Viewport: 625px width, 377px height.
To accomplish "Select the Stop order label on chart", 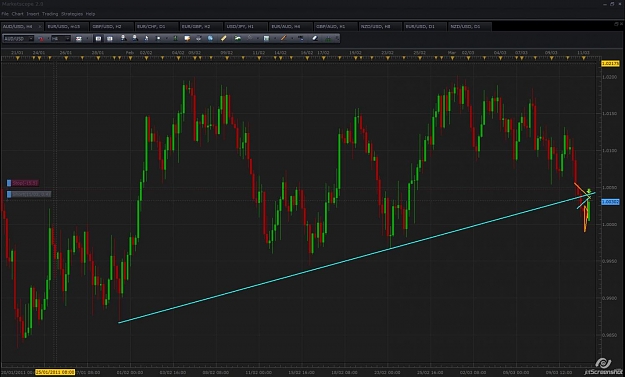I will [x=23, y=183].
